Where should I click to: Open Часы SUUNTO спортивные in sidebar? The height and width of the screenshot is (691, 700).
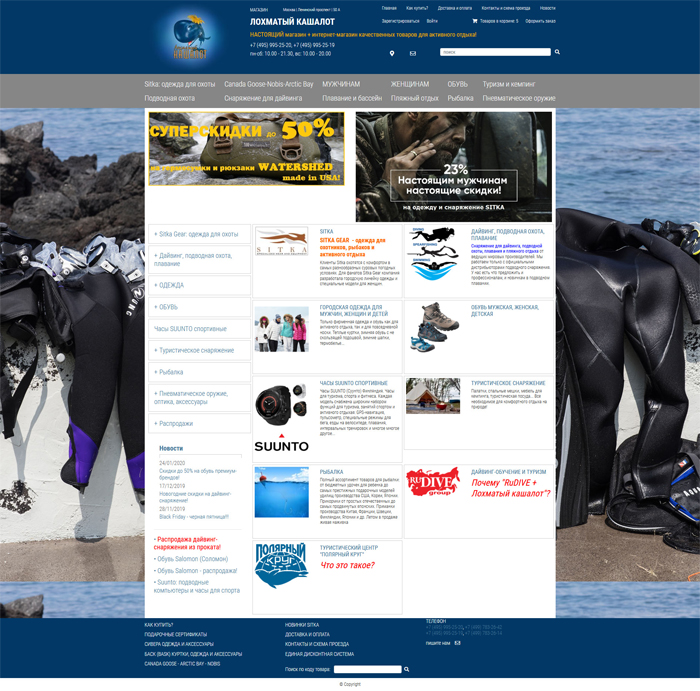[x=199, y=329]
